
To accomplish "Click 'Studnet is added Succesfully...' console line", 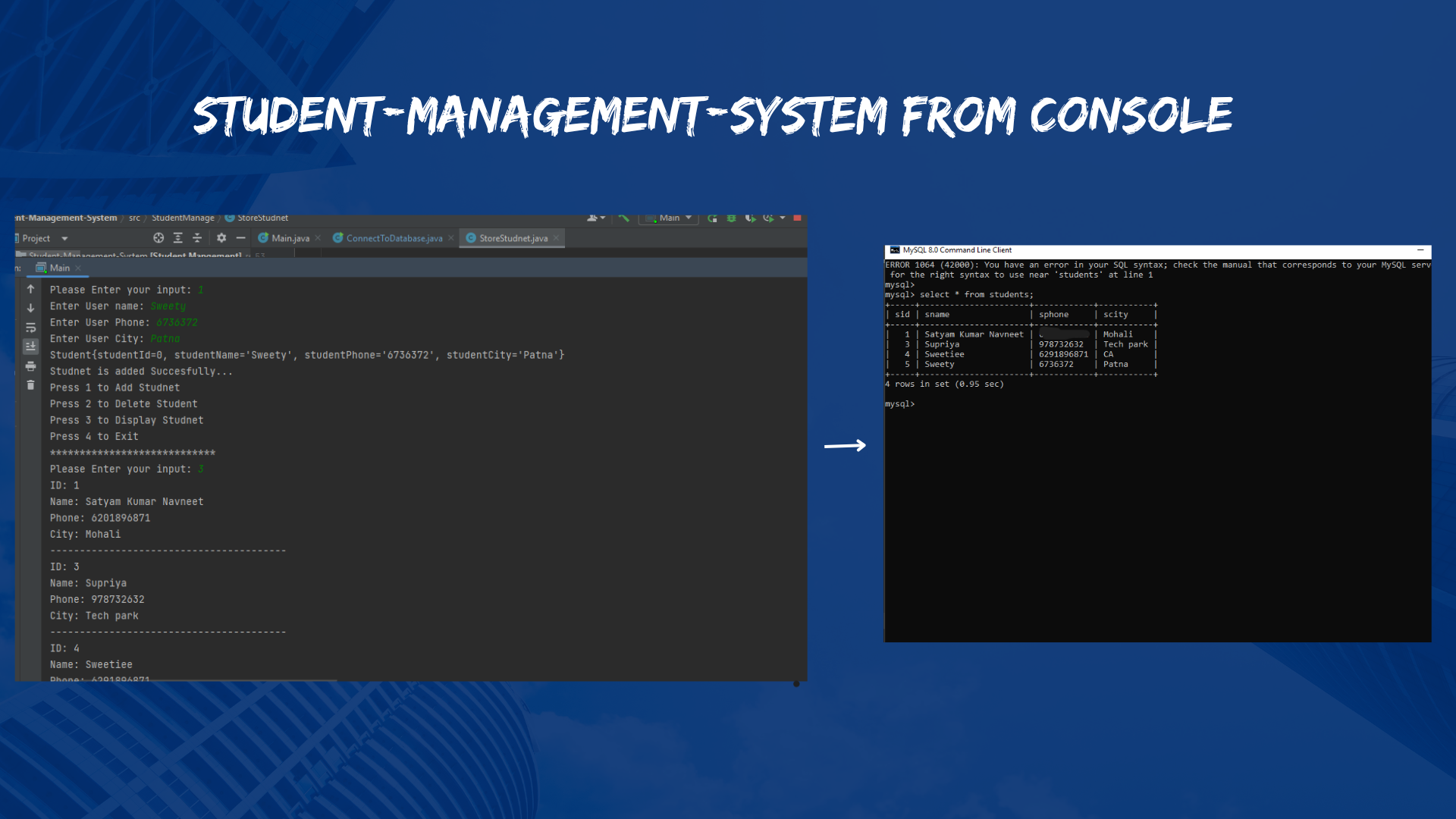I will point(141,372).
